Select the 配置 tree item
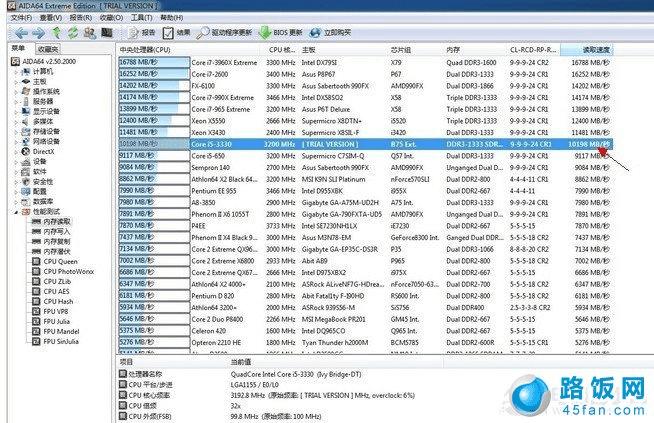Viewport: 654px width, 423px height. pyautogui.click(x=34, y=191)
